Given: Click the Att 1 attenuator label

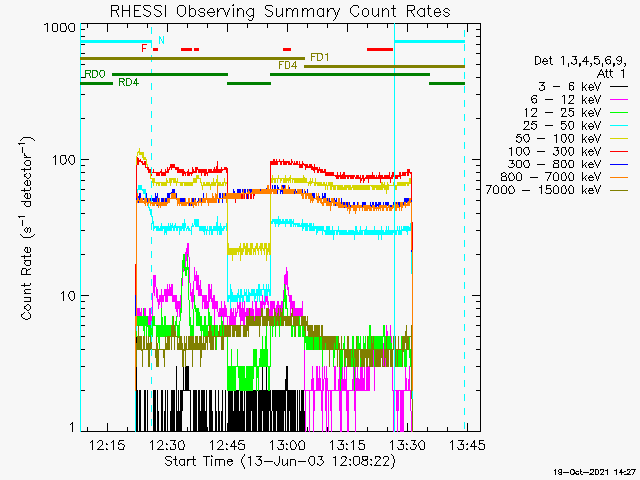Looking at the screenshot, I should 611,74.
